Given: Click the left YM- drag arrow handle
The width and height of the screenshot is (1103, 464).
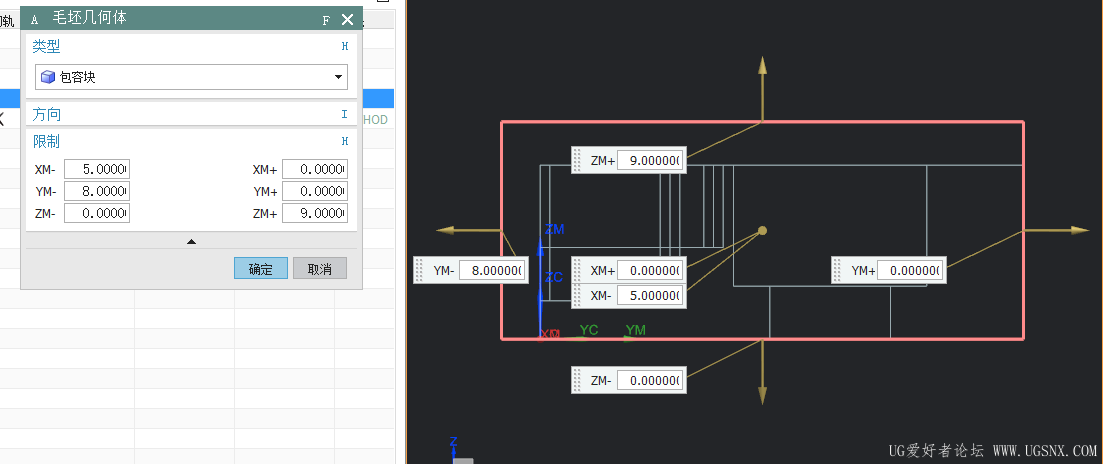Looking at the screenshot, I should [448, 231].
